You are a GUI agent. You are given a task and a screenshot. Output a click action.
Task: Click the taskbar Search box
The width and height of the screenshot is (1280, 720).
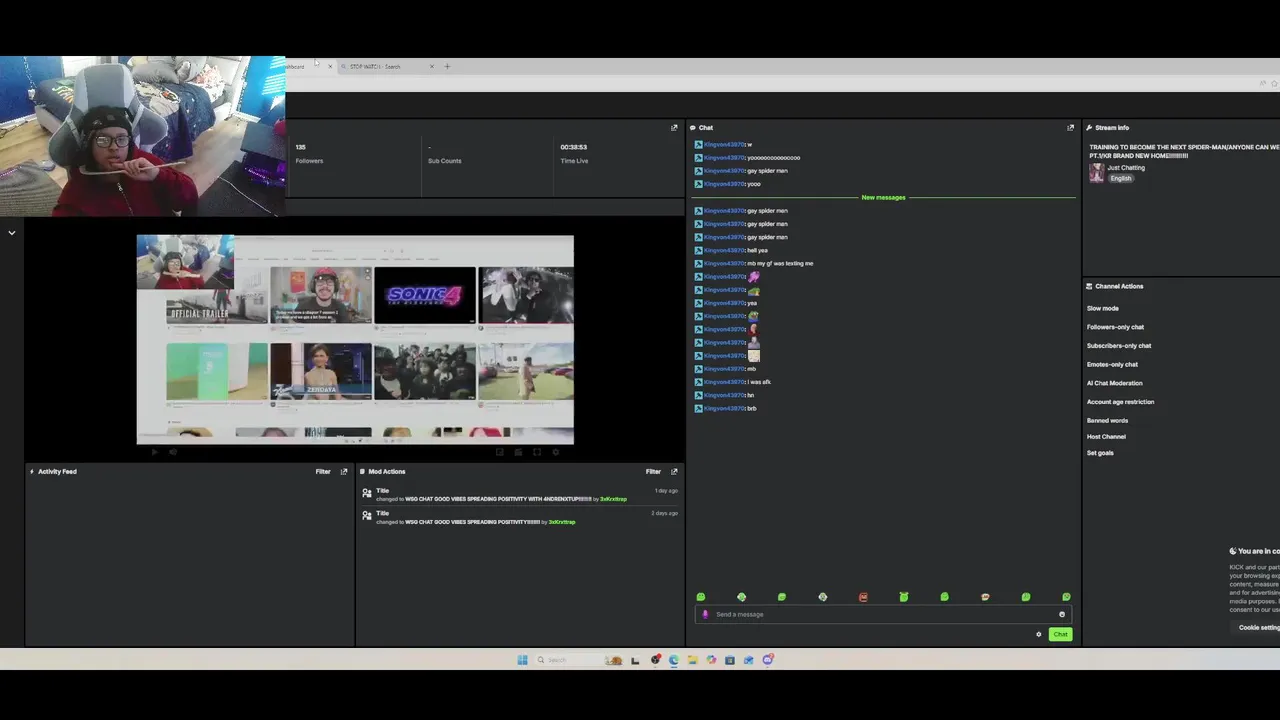[x=570, y=660]
